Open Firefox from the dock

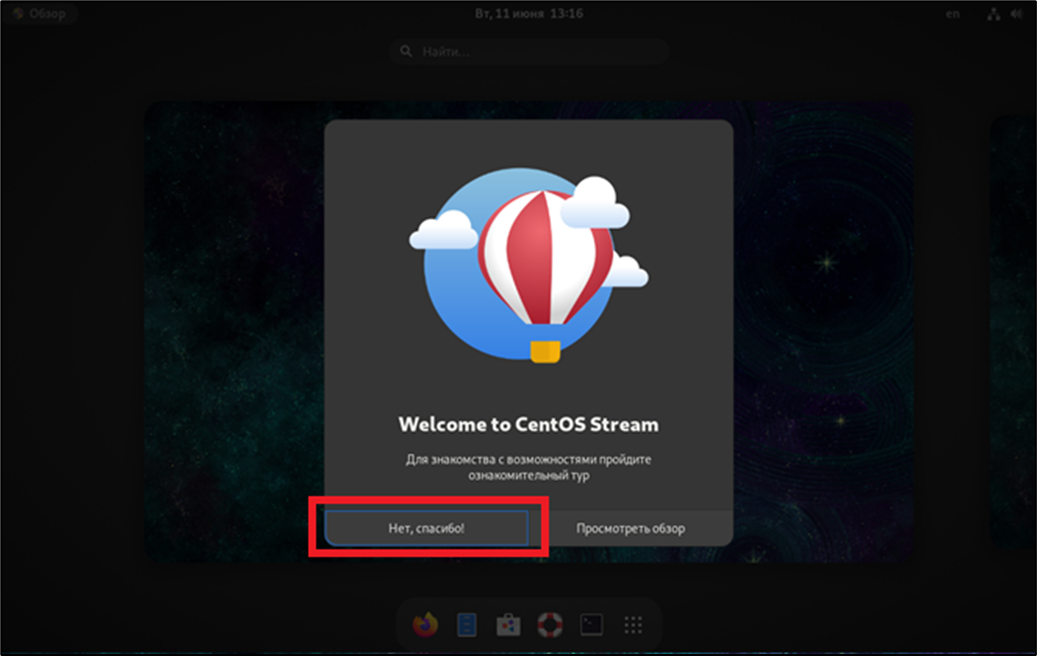pyautogui.click(x=425, y=624)
